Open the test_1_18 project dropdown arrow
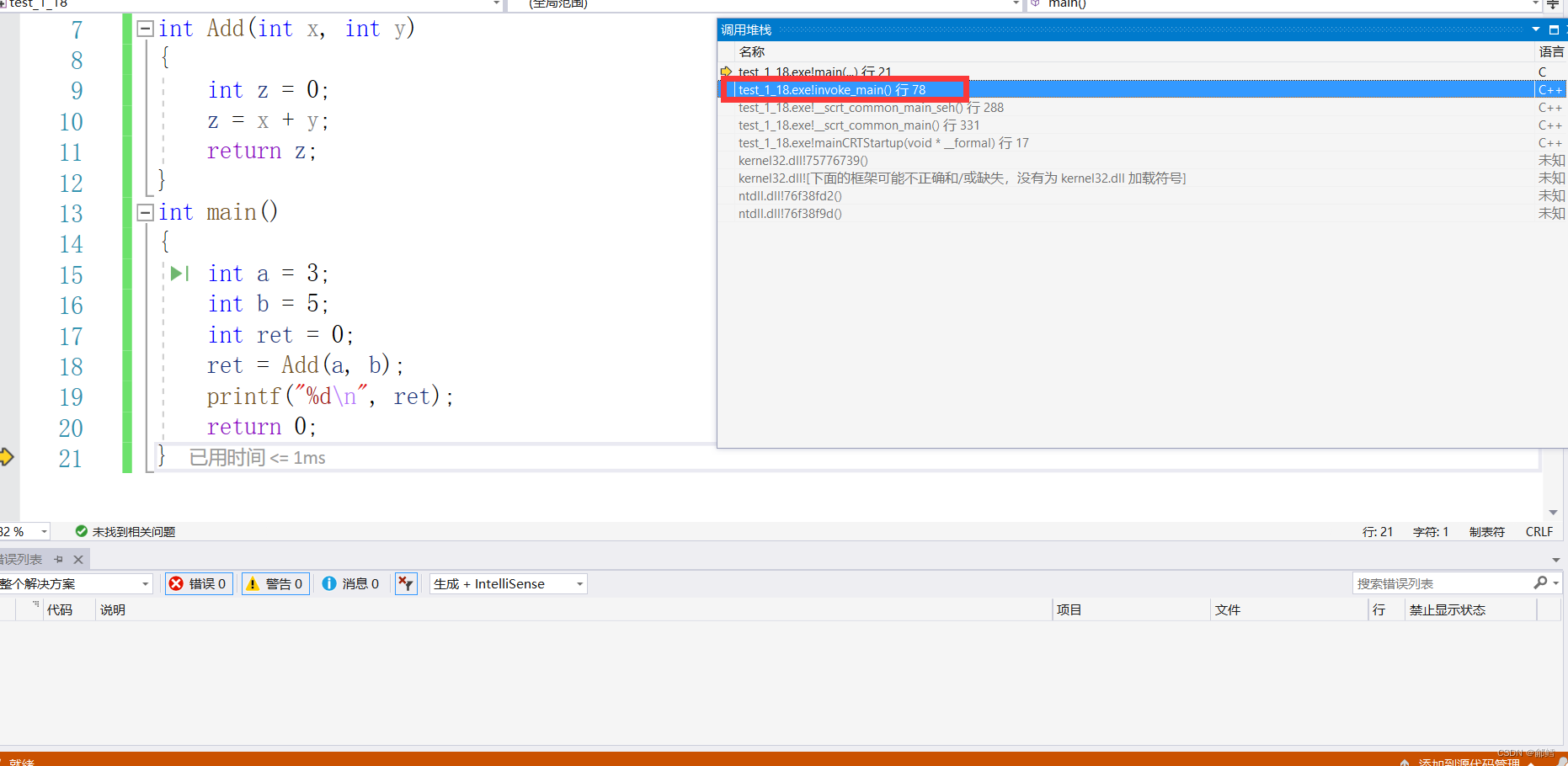The height and width of the screenshot is (766, 1568). [496, 4]
